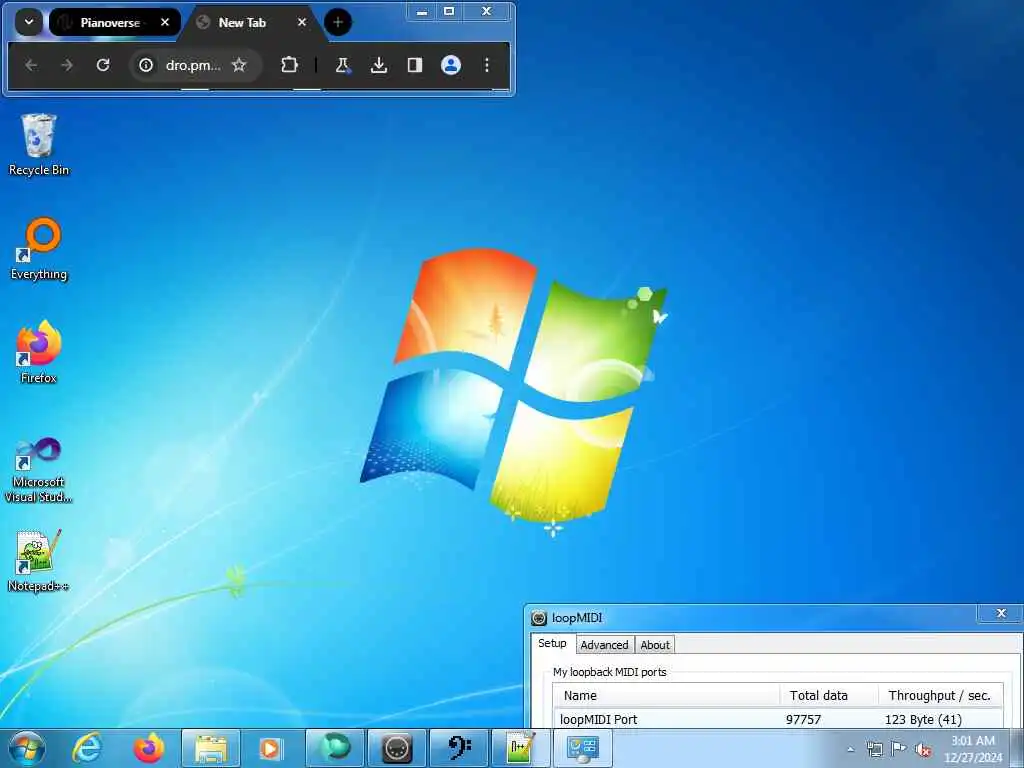Screen dimensions: 1024x768
Task: Launch Firefox from the taskbar
Action: coord(149,748)
